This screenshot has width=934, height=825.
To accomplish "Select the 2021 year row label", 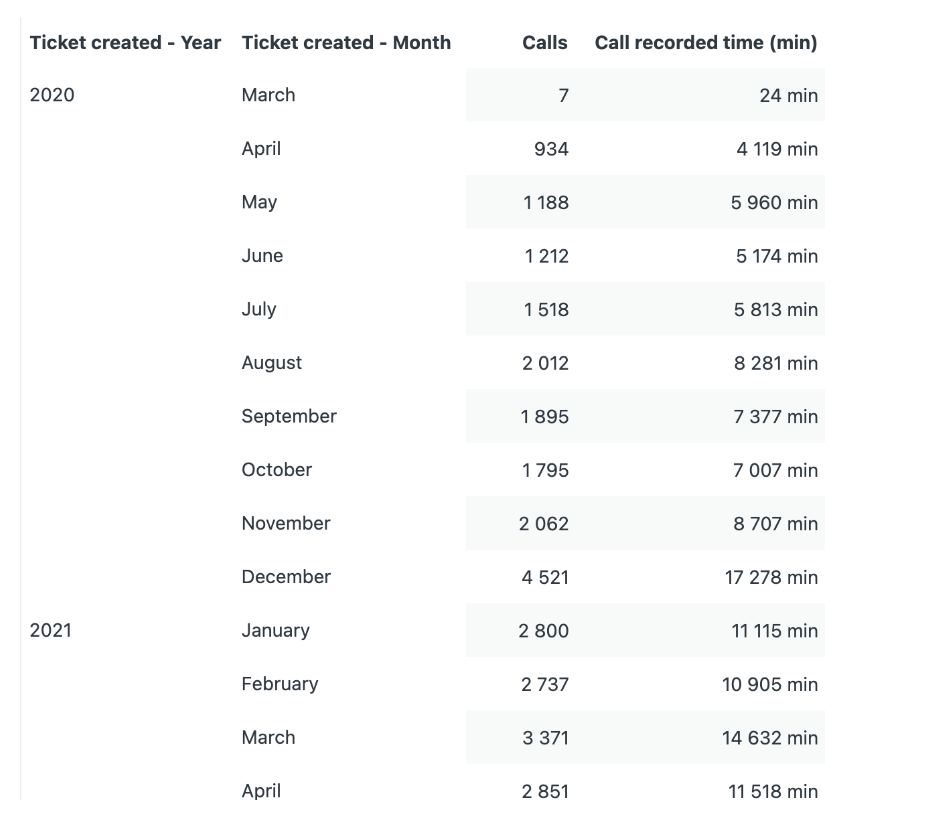I will 51,631.
